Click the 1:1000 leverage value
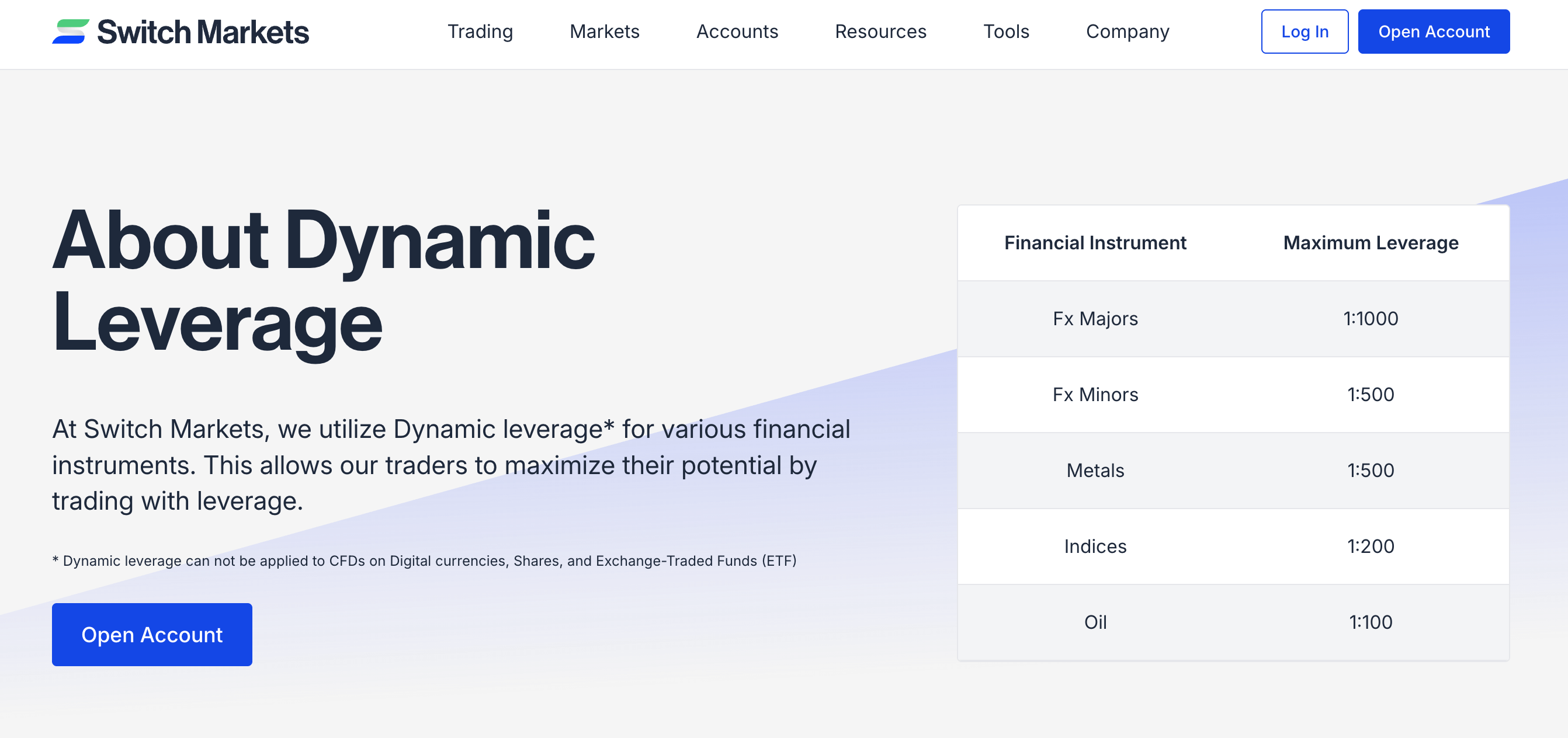1568x738 pixels. click(1370, 319)
